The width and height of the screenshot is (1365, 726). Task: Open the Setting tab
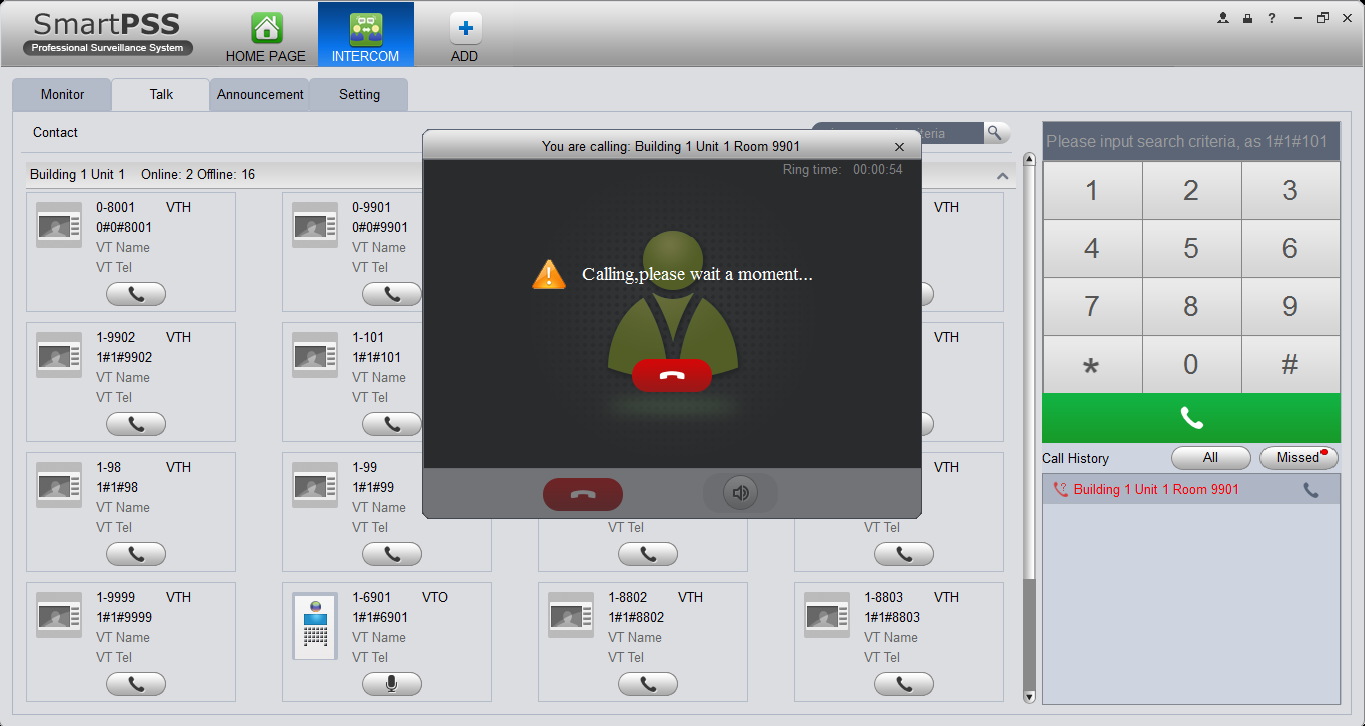359,95
